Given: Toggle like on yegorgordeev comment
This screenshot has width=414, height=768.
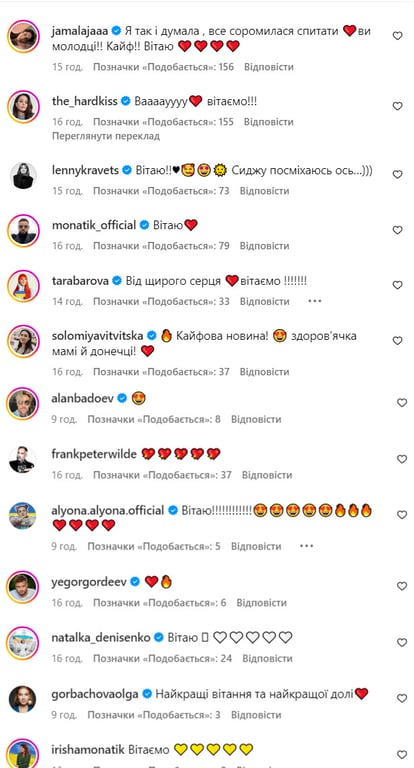Looking at the screenshot, I should [402, 586].
